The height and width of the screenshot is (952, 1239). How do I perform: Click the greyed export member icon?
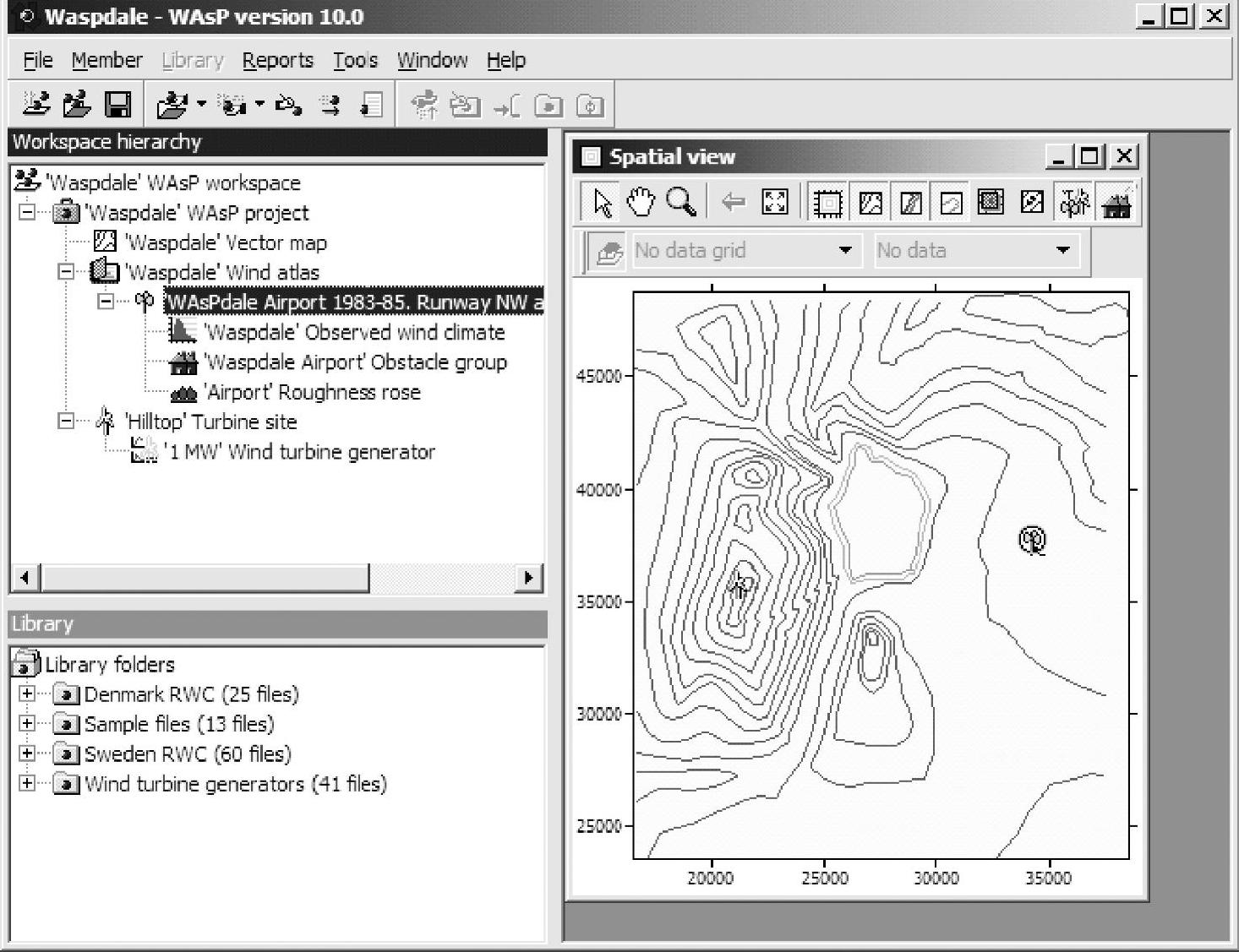465,106
